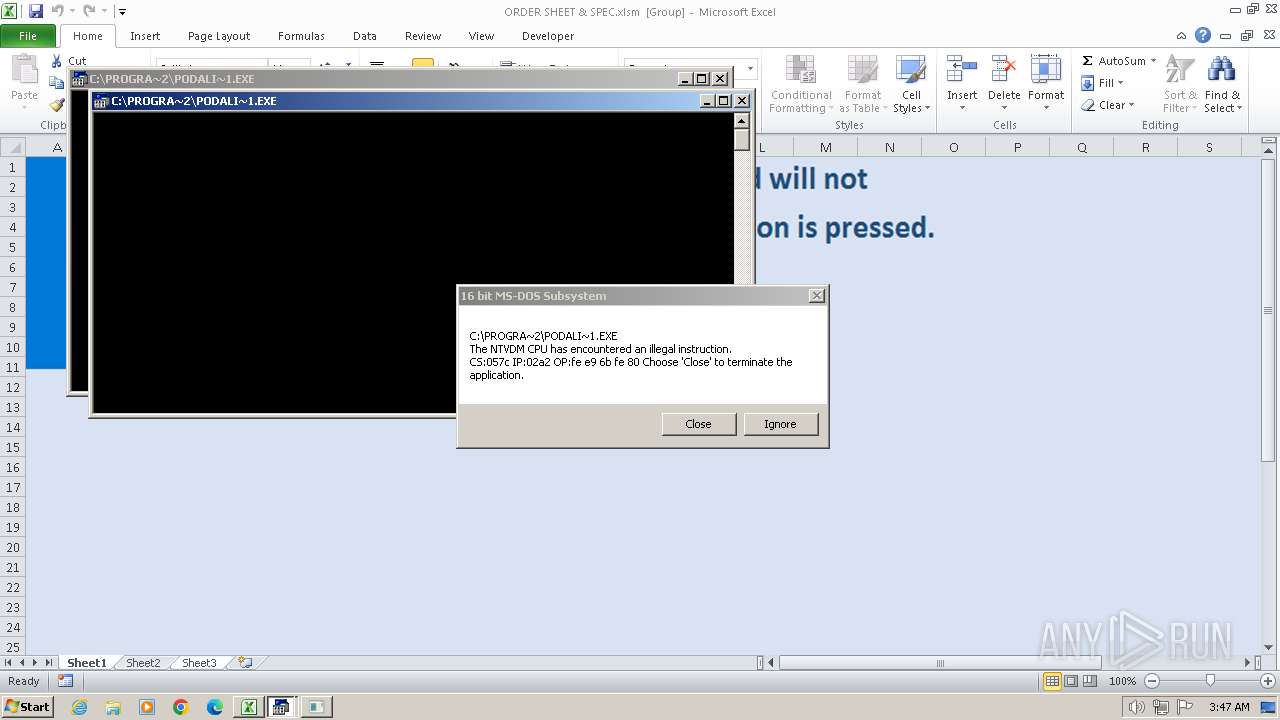Image resolution: width=1280 pixels, height=720 pixels.
Task: Click the console window's scroll up arrow
Action: (x=741, y=120)
